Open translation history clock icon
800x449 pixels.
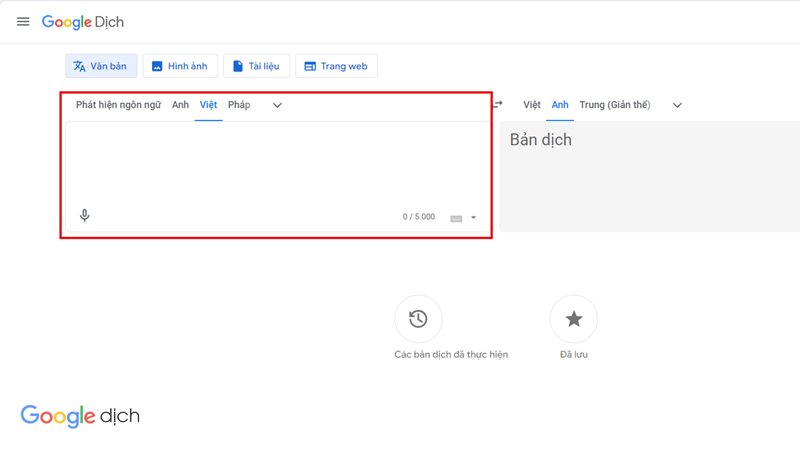418,319
